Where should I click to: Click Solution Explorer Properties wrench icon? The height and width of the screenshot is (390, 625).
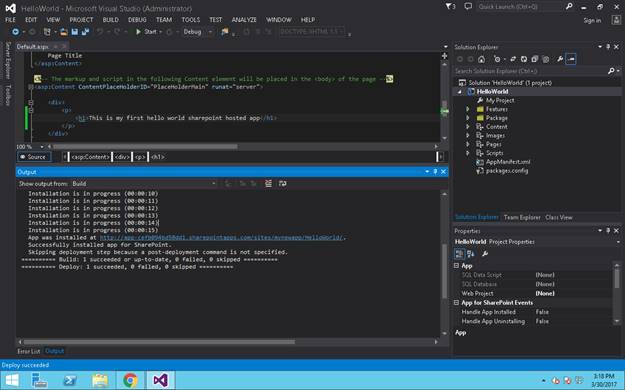tap(560, 59)
